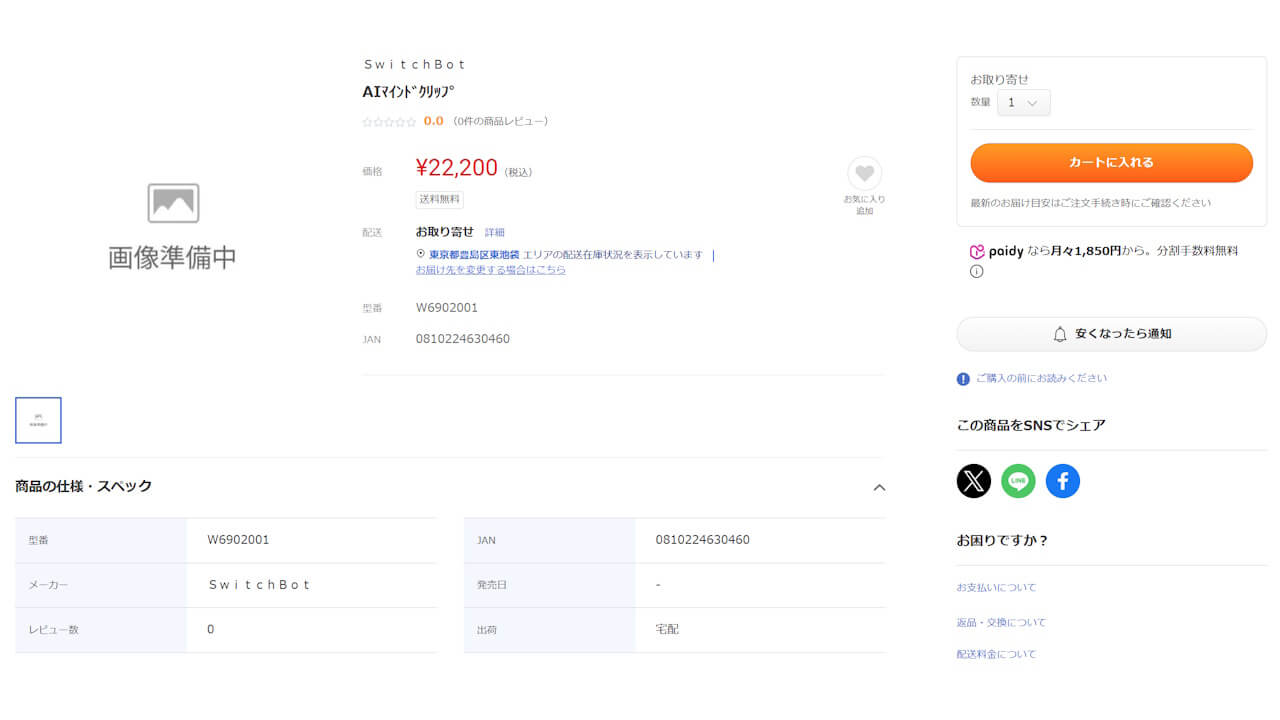Viewport: 1280px width, 720px height.
Task: Click お届け先を変更する場合はこちら link
Action: tap(490, 270)
